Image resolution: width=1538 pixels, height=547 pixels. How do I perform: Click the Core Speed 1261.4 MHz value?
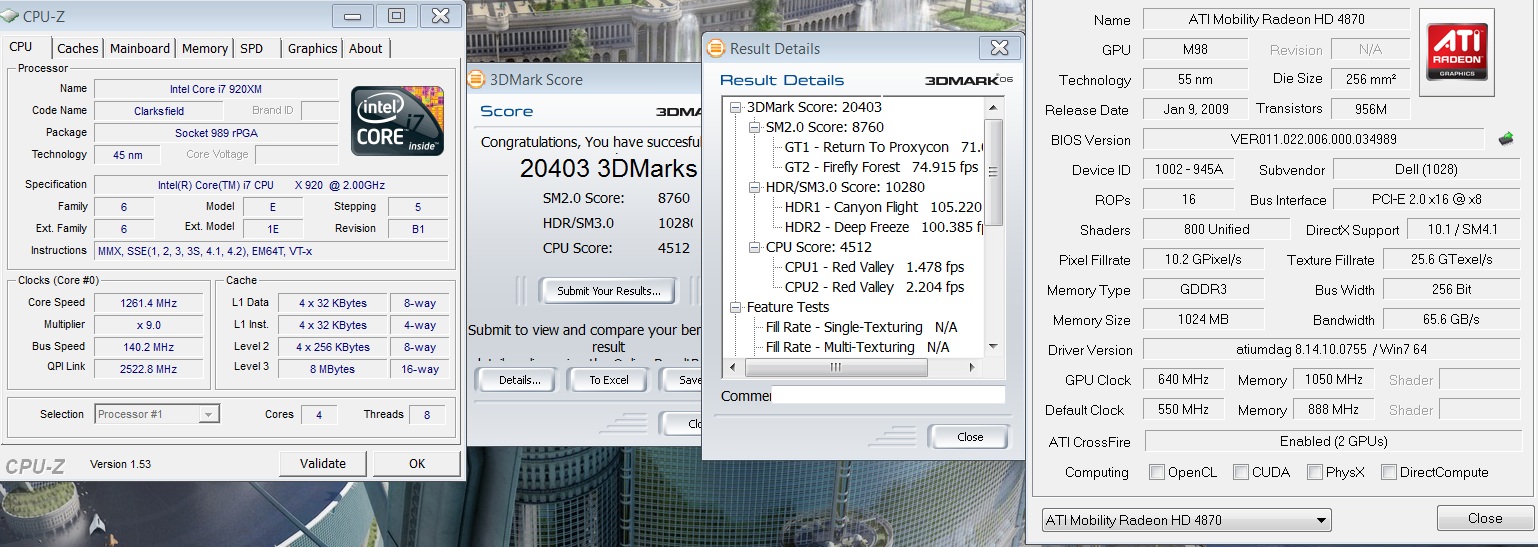[x=149, y=302]
